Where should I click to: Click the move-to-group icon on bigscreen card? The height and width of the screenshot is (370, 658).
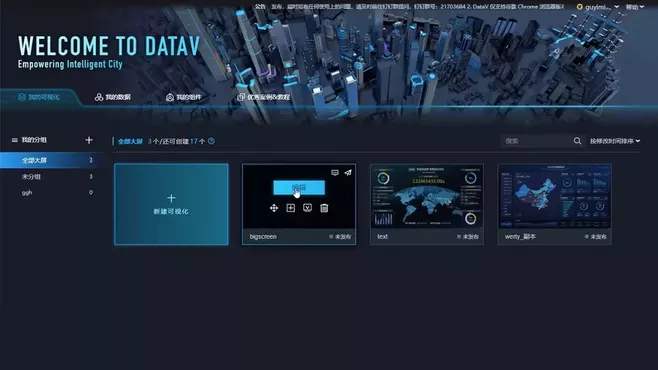pyautogui.click(x=274, y=208)
